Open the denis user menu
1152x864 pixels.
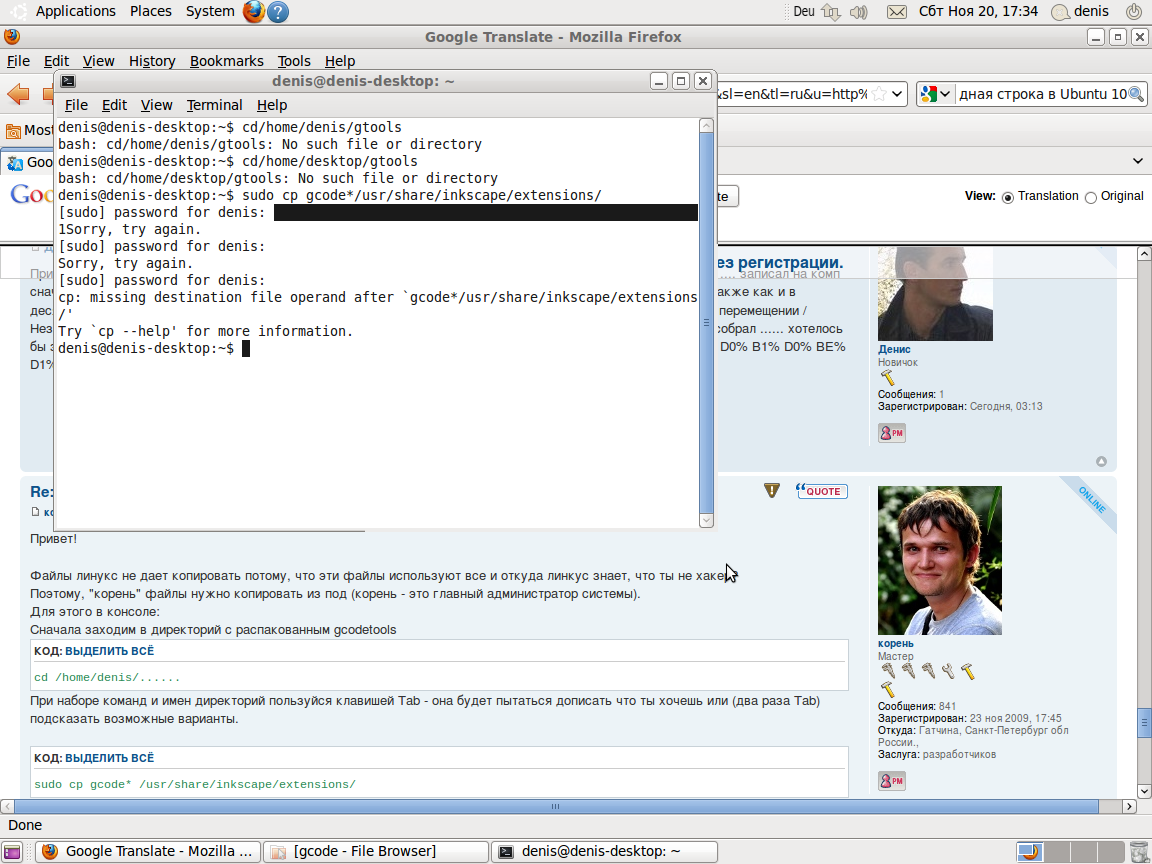[x=1080, y=12]
